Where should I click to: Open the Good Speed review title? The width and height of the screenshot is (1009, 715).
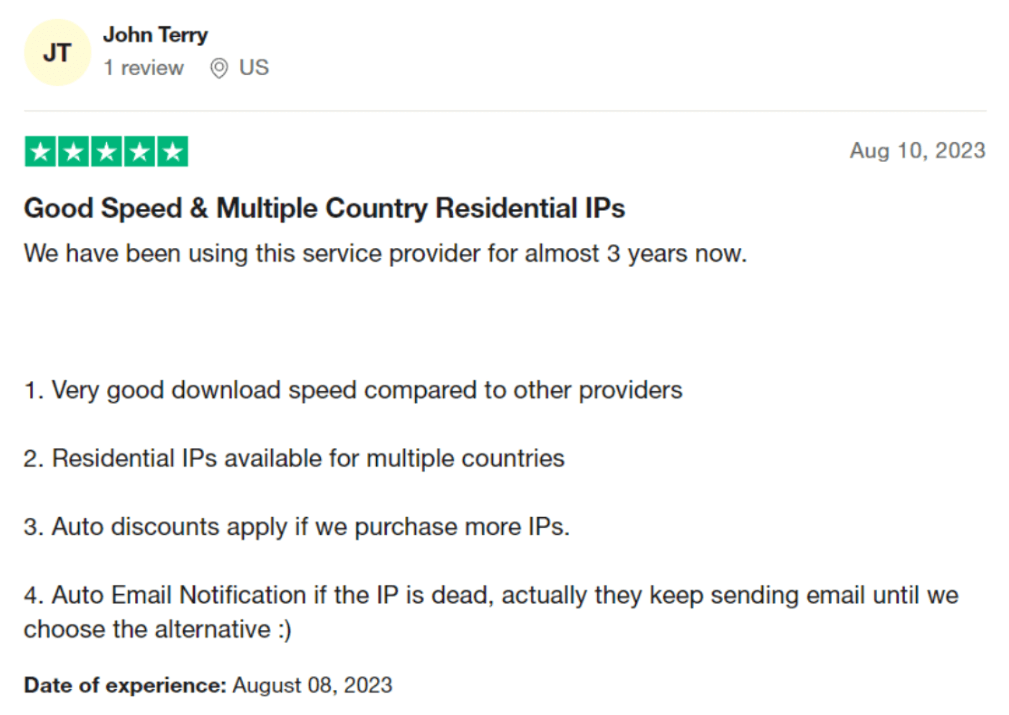[324, 208]
